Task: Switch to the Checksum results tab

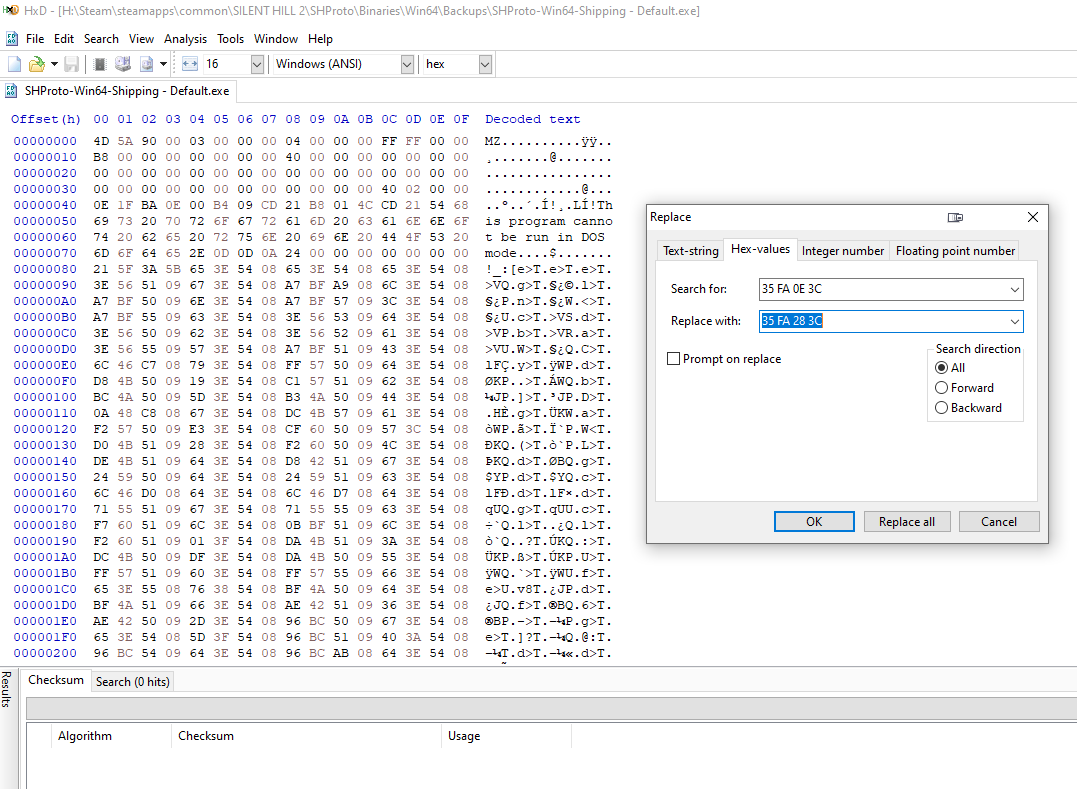Action: [x=56, y=680]
